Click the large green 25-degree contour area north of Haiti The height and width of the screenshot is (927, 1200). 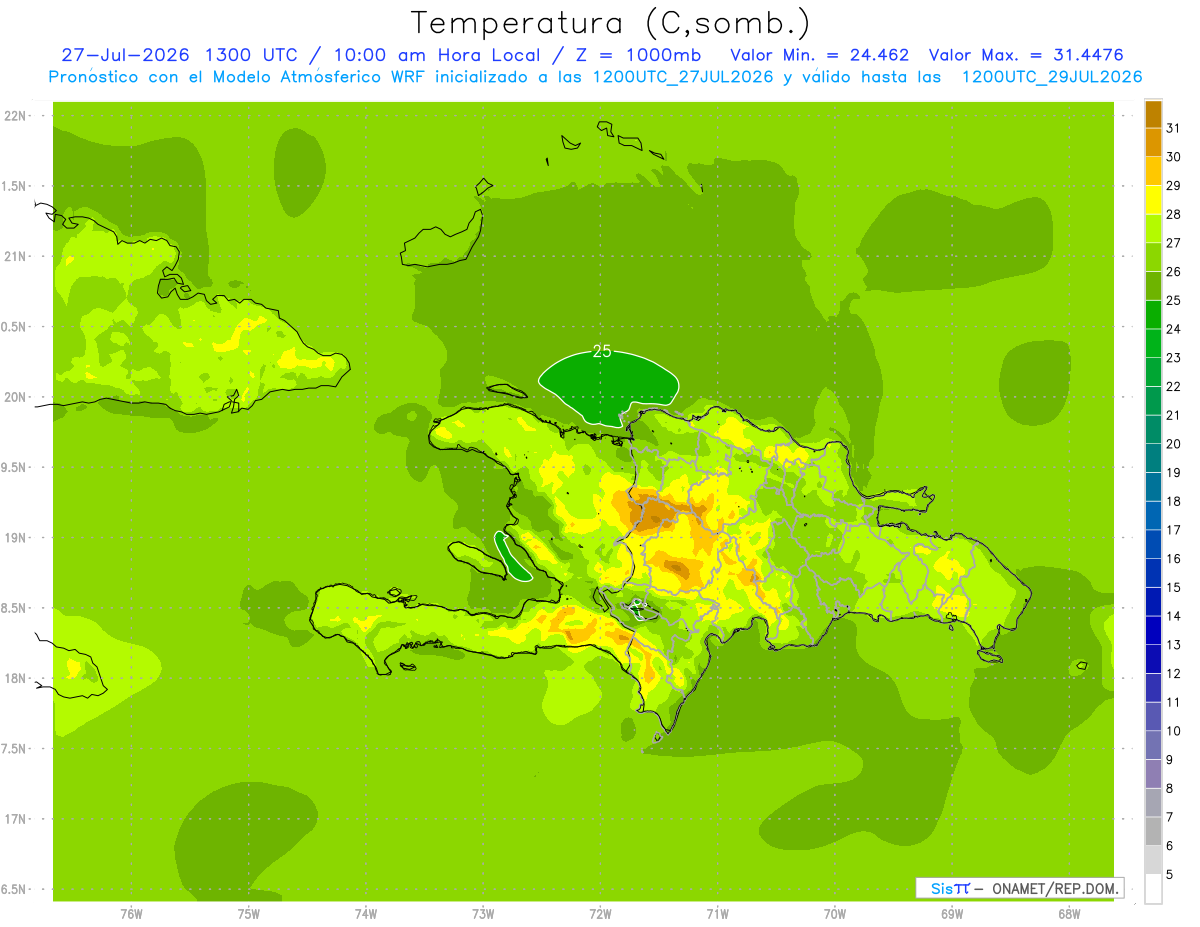[606, 388]
